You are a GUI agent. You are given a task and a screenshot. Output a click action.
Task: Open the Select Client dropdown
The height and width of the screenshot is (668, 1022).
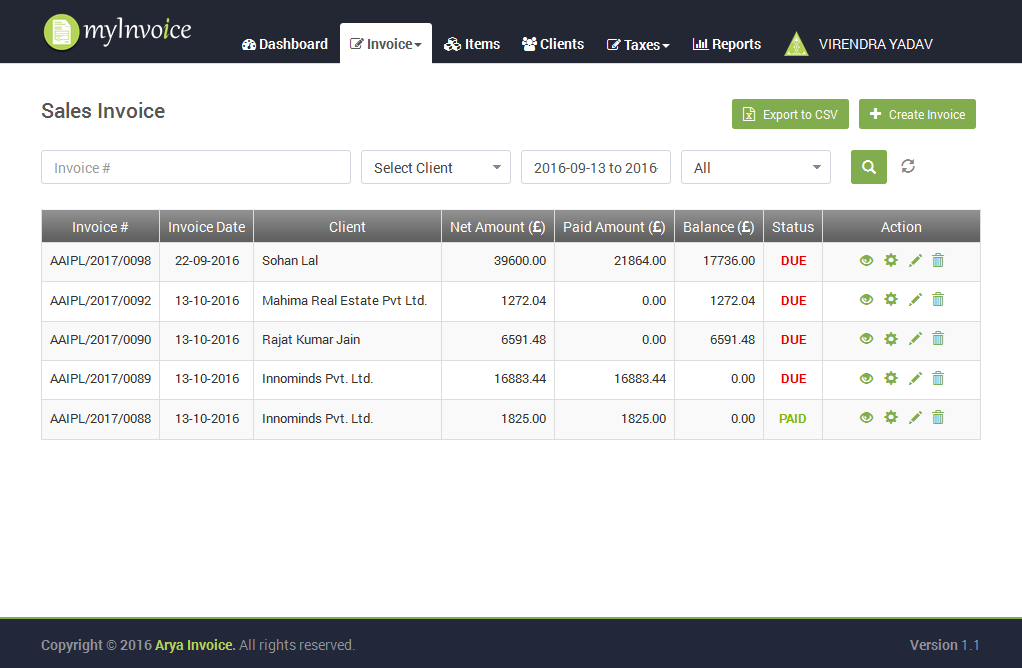tap(436, 168)
